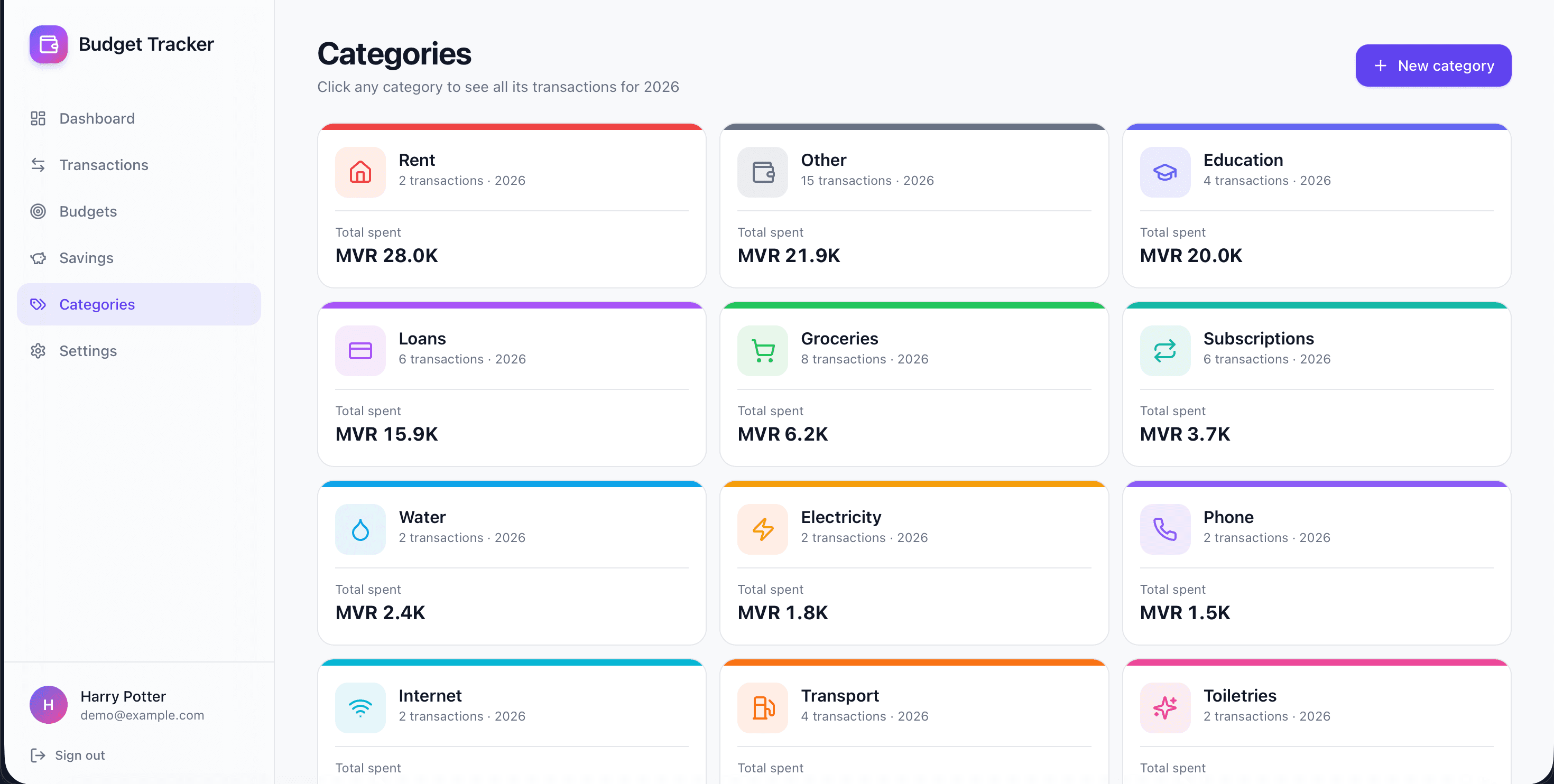Click the Budget Tracker wallet logo icon

[x=48, y=44]
